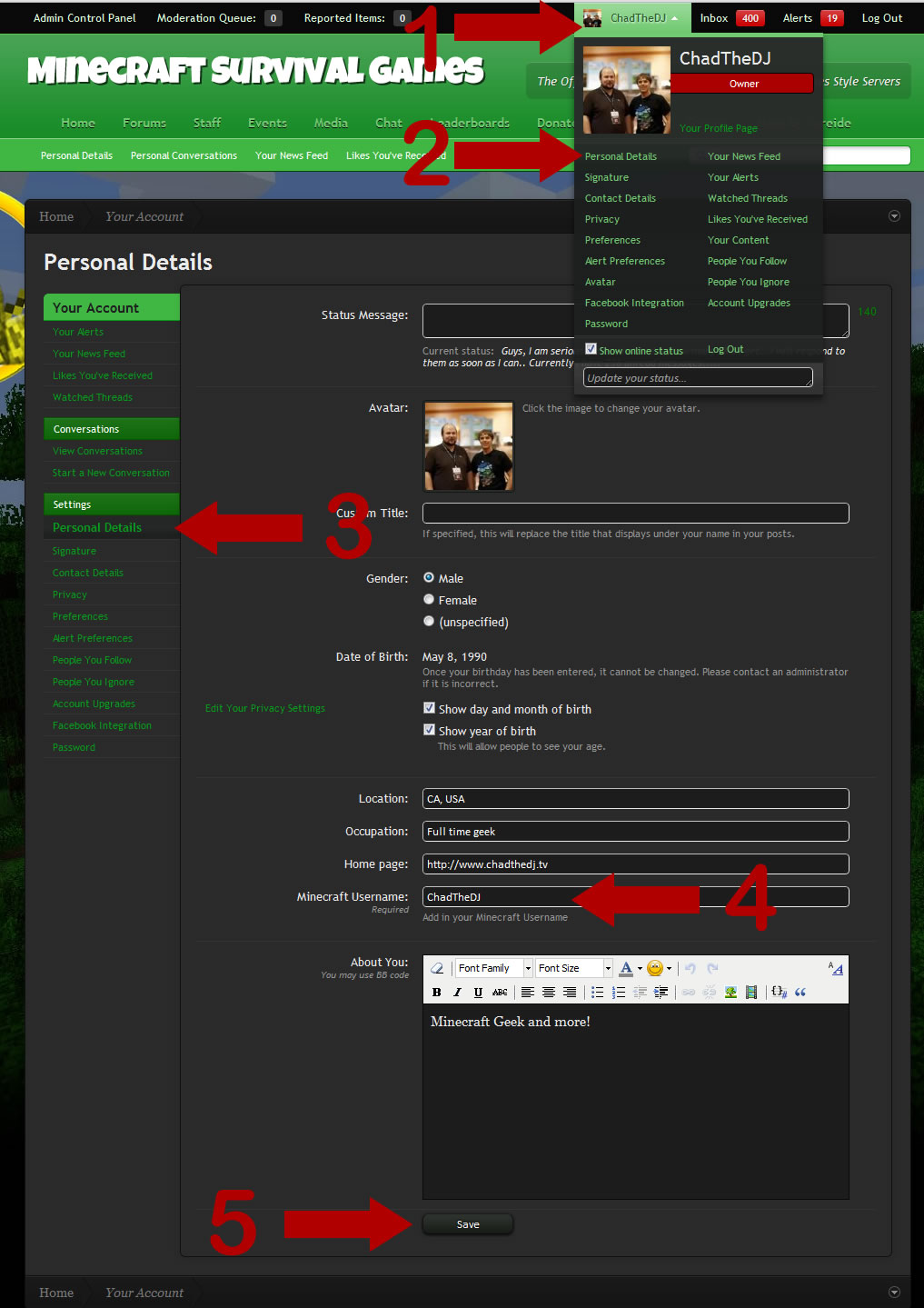Open the smilies picker icon
Screen dimensions: 924x1308
[x=655, y=968]
